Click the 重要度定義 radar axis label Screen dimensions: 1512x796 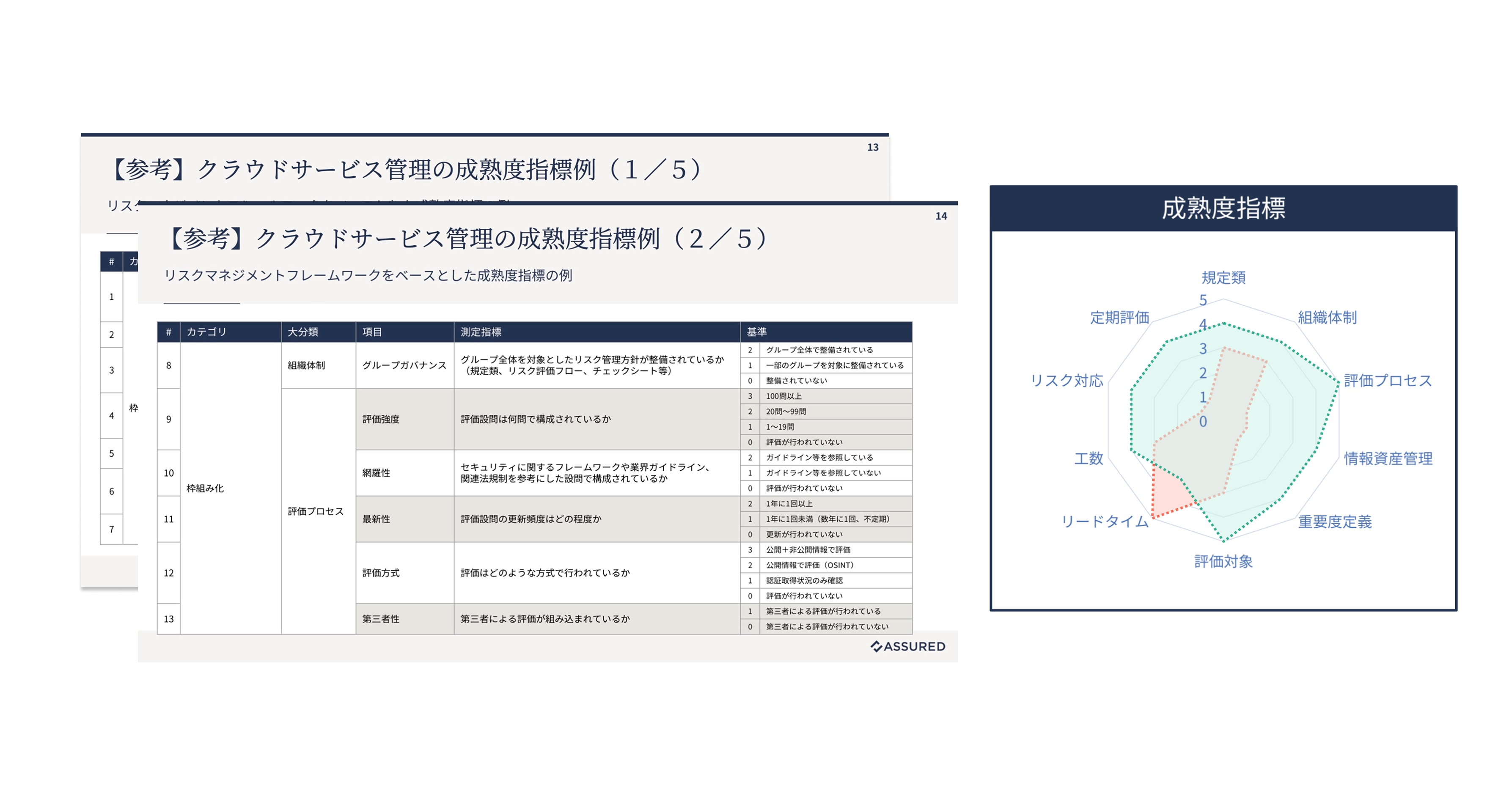[x=1335, y=522]
